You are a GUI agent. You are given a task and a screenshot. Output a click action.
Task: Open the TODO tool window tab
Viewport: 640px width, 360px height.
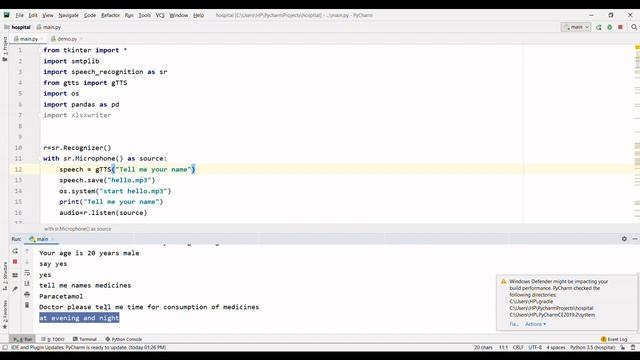(x=53, y=339)
